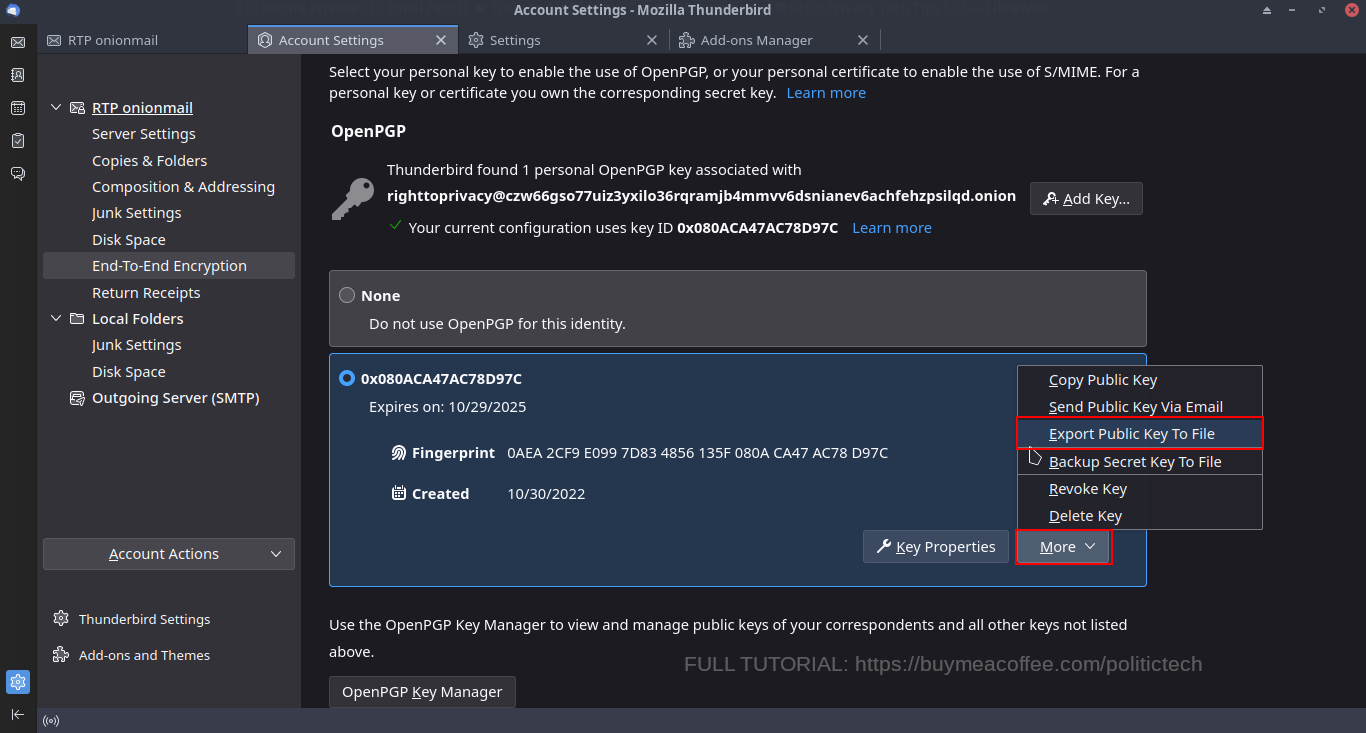Open Thunderbird Settings link
Viewport: 1366px width, 733px height.
pyautogui.click(x=144, y=619)
